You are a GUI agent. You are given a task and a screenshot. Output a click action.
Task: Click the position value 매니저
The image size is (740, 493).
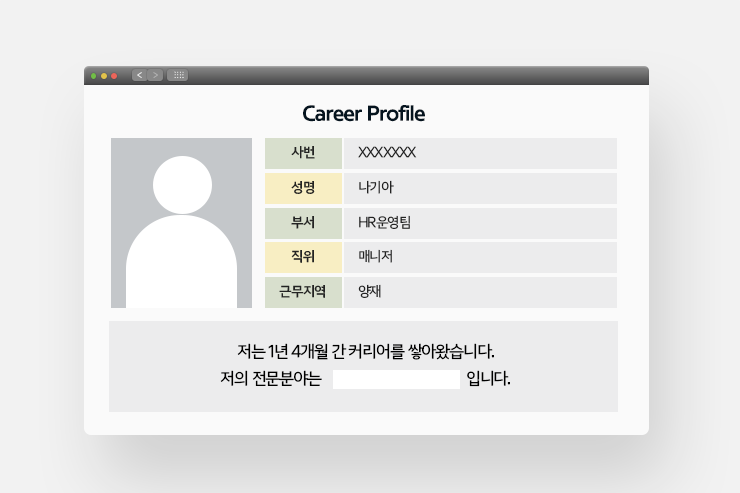376,257
